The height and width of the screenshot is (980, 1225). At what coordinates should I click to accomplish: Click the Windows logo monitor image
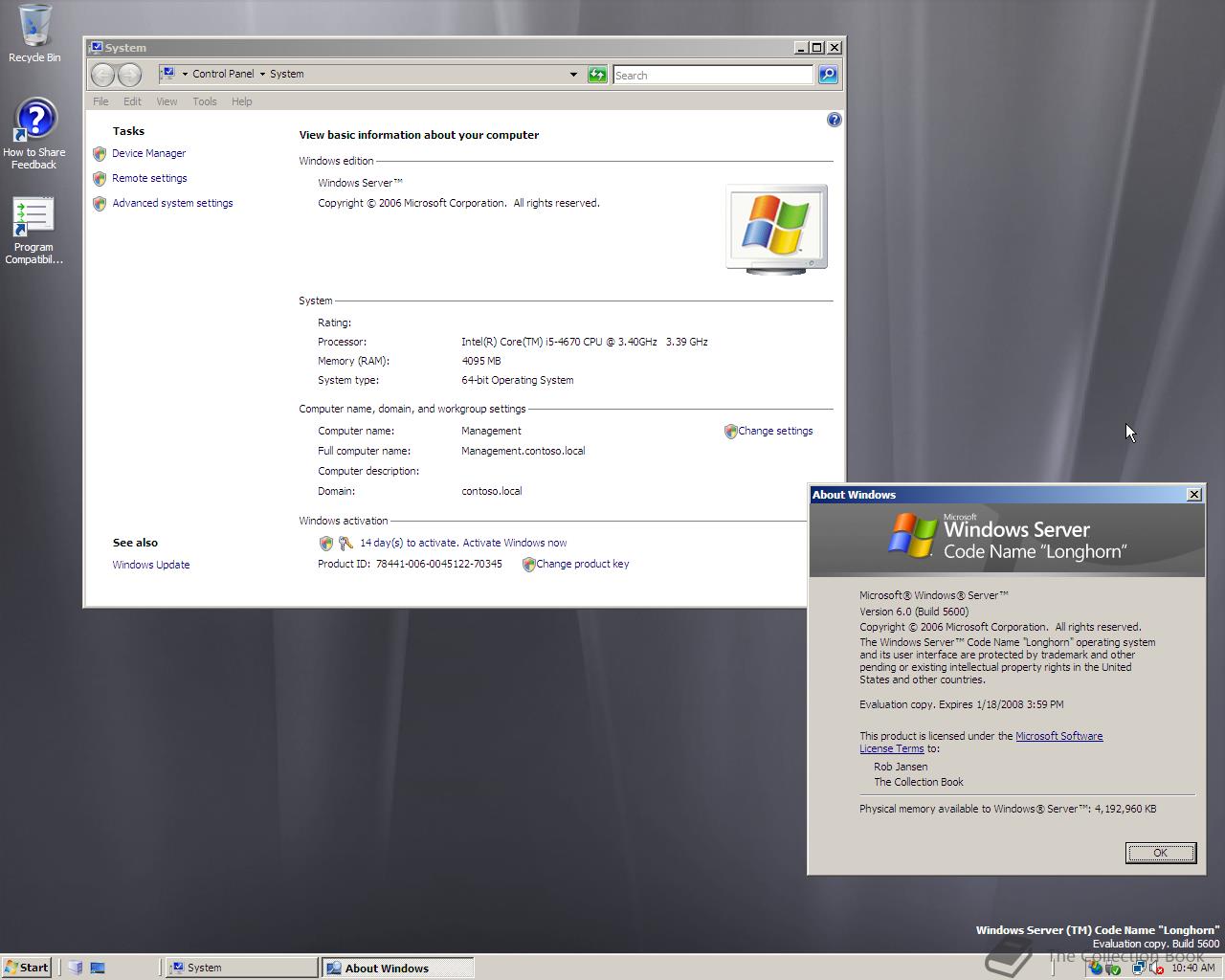point(776,230)
